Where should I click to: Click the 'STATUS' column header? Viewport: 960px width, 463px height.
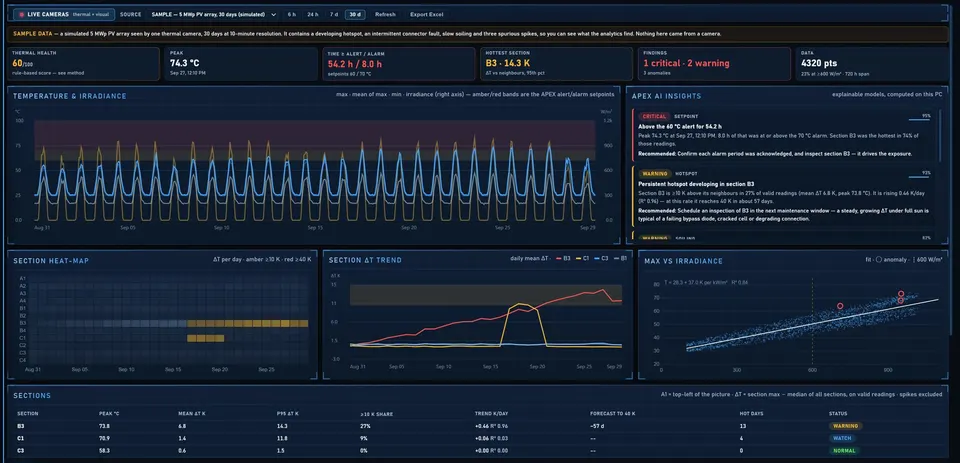coord(838,413)
